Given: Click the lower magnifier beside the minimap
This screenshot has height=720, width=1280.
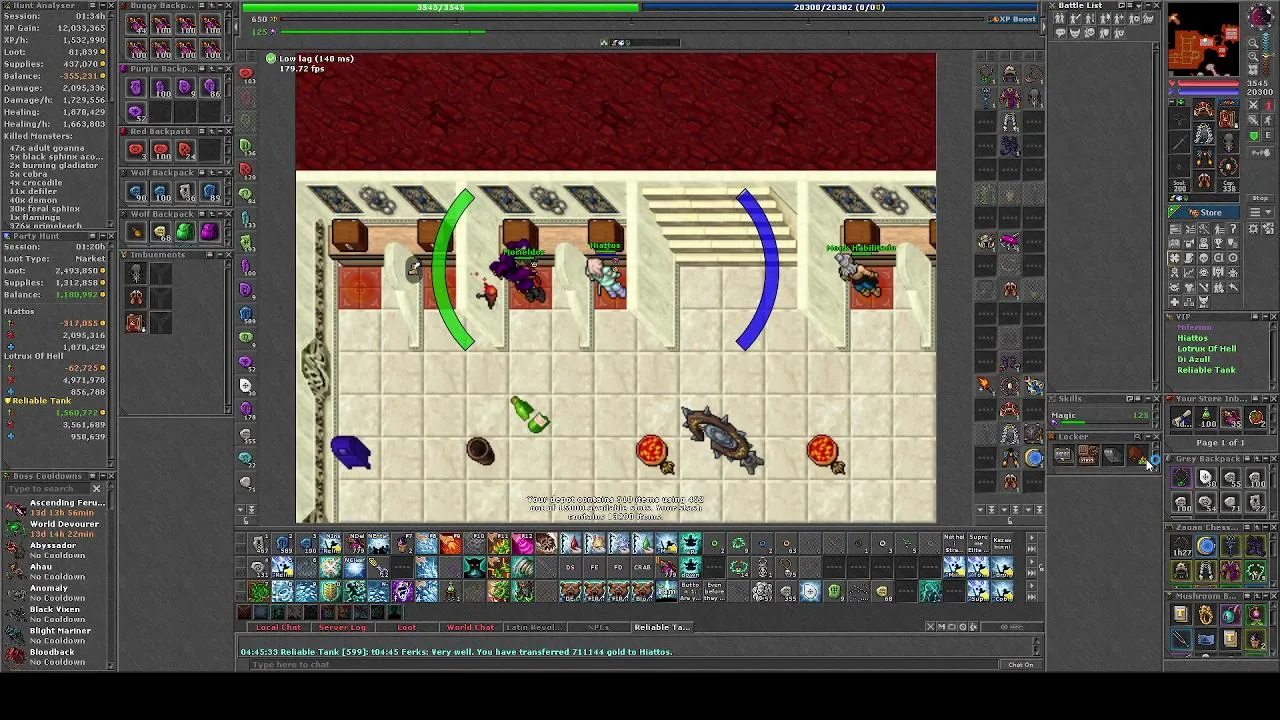Looking at the screenshot, I should 1253,56.
